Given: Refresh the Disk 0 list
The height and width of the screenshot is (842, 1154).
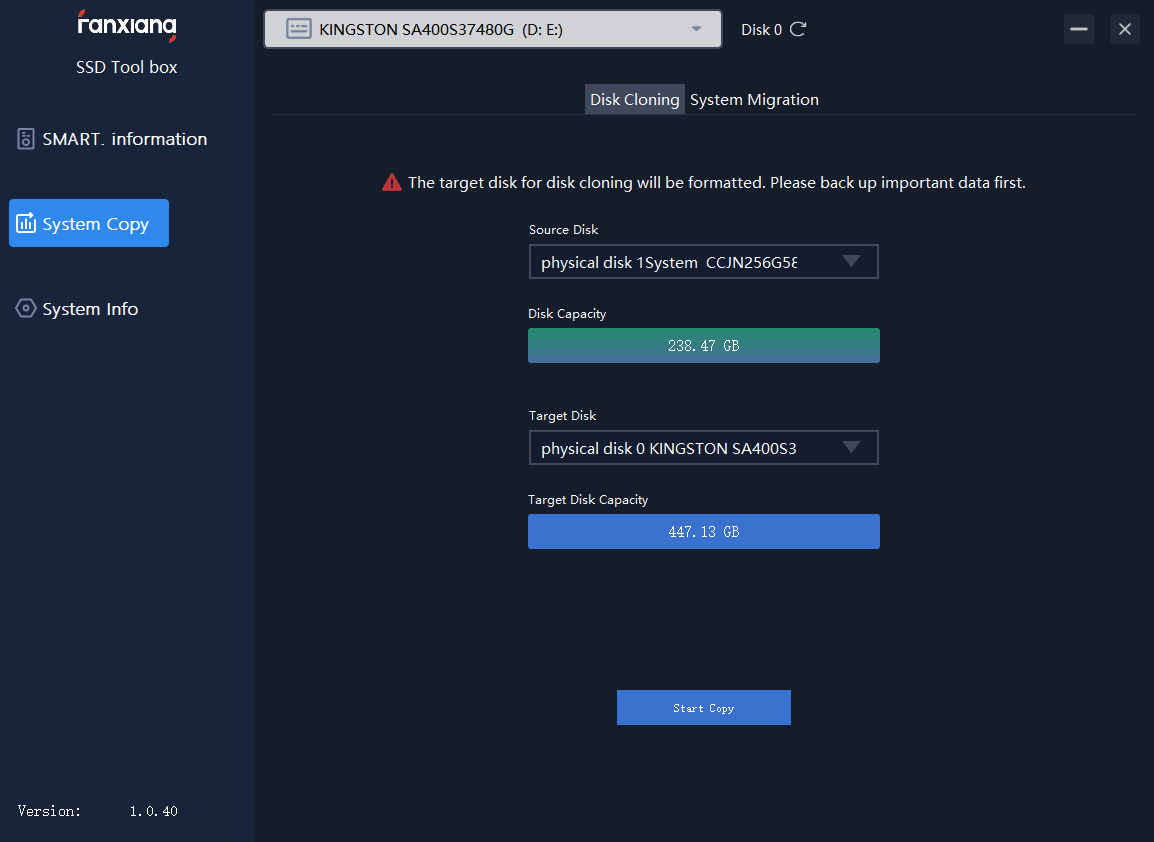Looking at the screenshot, I should click(798, 29).
